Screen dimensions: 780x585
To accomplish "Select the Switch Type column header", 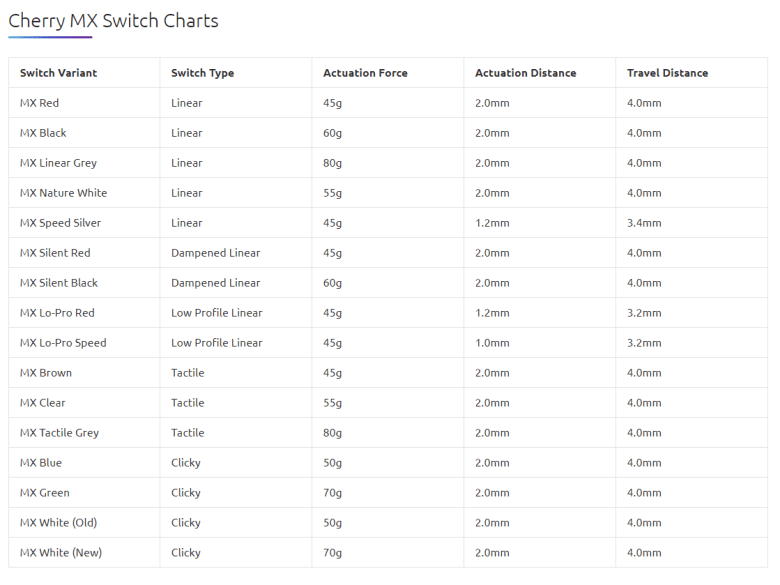I will (202, 73).
